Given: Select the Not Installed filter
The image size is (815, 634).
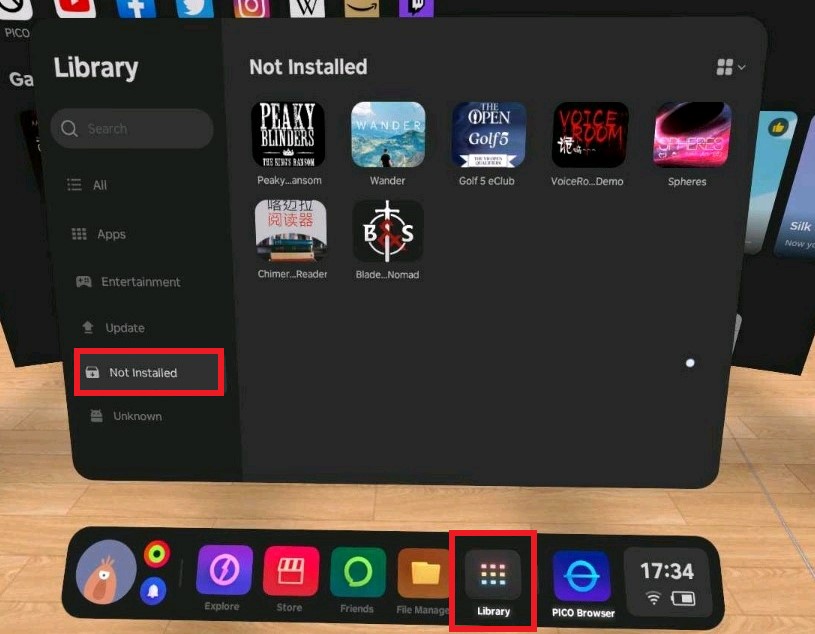Looking at the screenshot, I should tap(142, 373).
